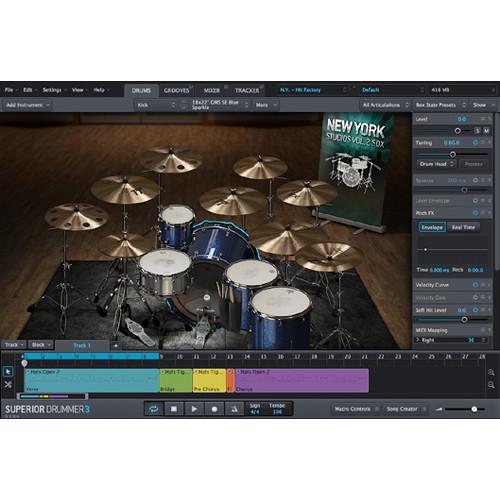Screen dimensions: 500x500
Task: Open the Kick instrument selector dropdown
Action: 156,105
